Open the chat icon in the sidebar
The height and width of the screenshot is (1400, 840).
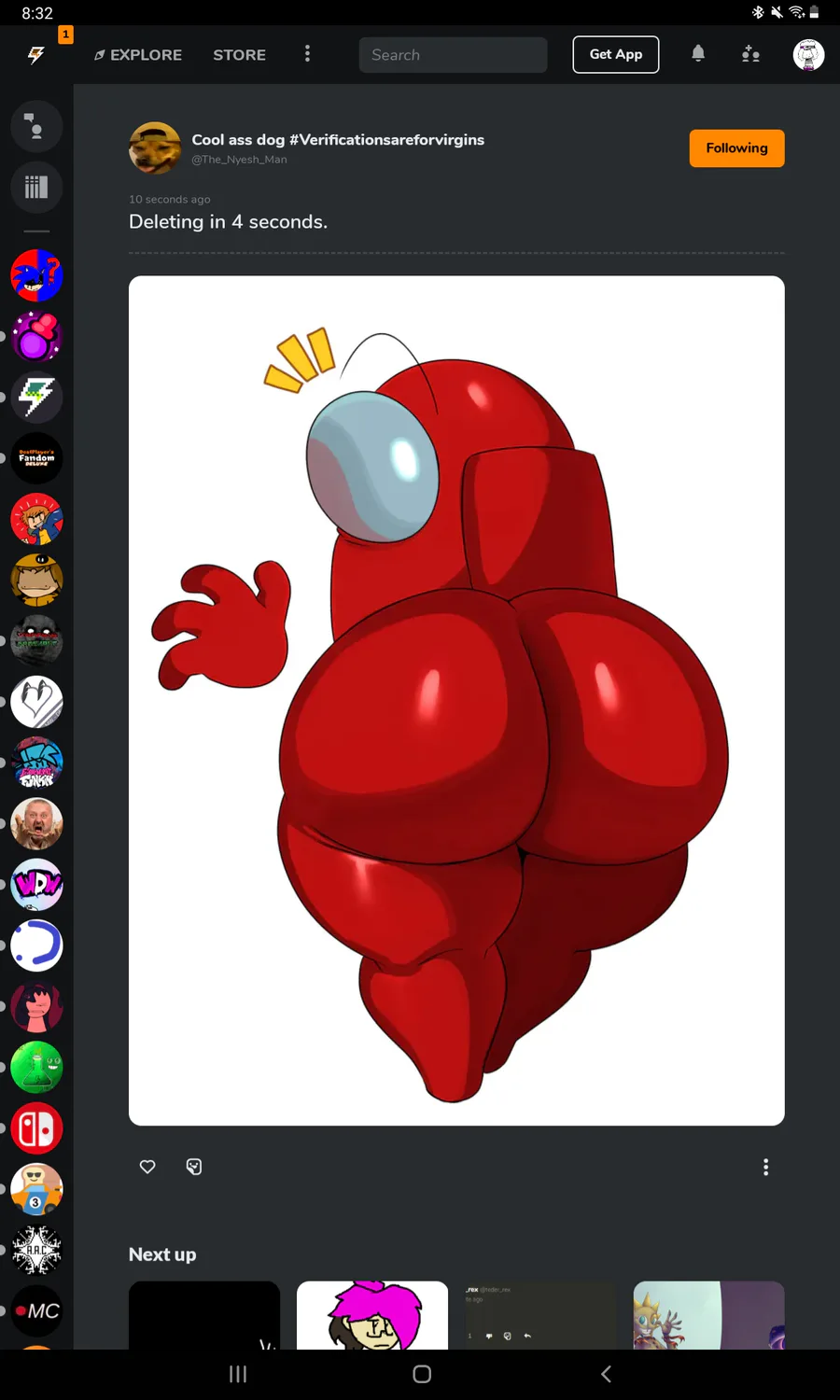36,126
